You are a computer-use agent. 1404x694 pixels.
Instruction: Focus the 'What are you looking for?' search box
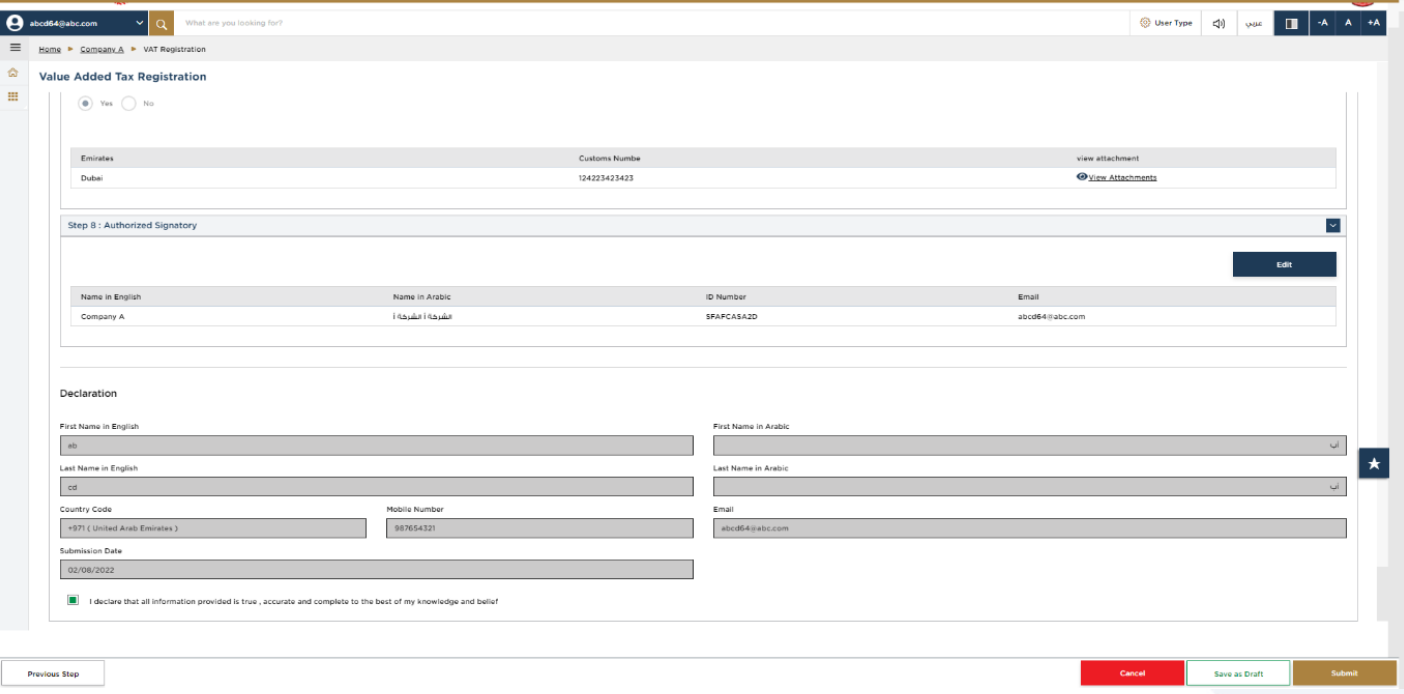(x=650, y=23)
